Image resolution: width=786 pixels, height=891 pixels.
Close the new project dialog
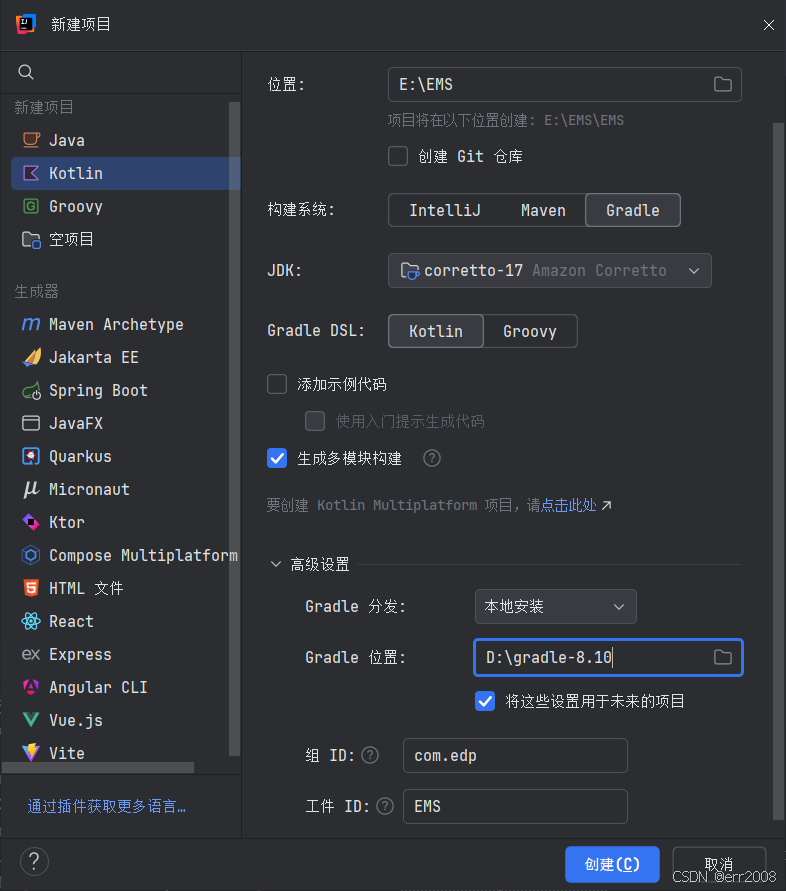tap(768, 25)
